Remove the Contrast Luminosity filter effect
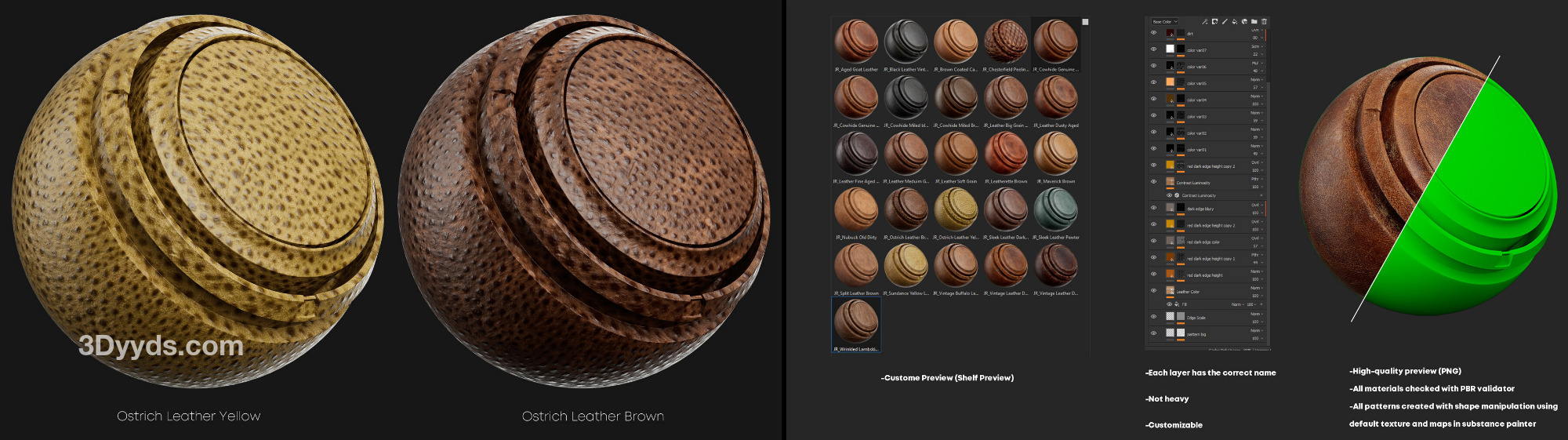 (x=1261, y=195)
